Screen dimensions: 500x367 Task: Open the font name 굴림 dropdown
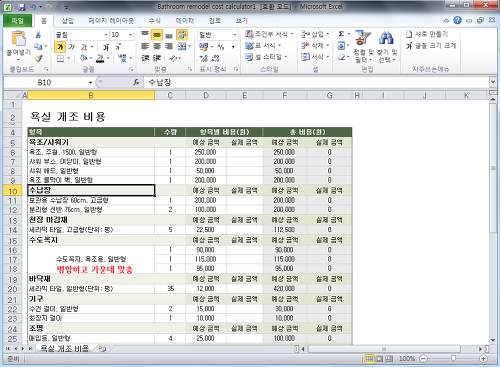click(x=106, y=35)
